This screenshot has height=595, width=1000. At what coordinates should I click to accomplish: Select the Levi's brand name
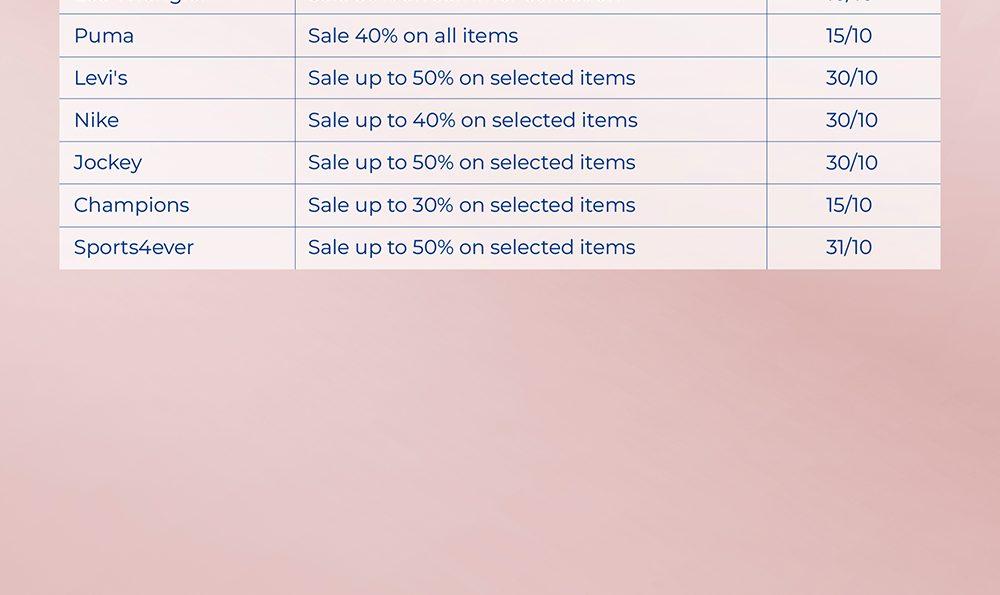[101, 78]
